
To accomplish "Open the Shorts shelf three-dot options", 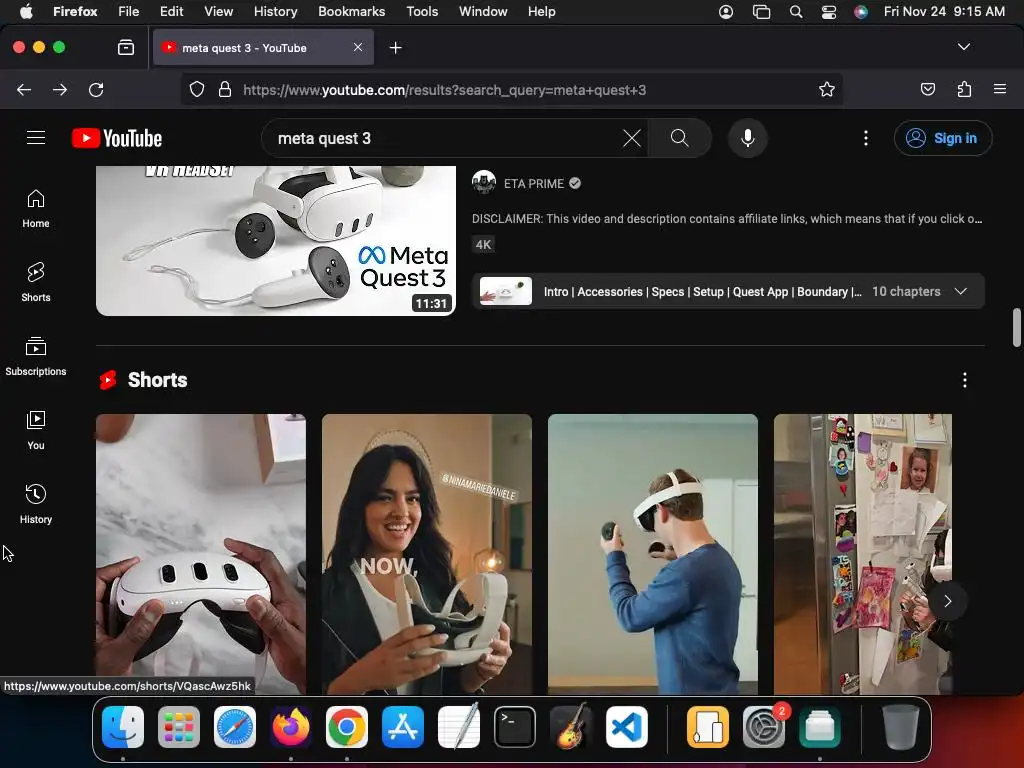I will (x=965, y=380).
